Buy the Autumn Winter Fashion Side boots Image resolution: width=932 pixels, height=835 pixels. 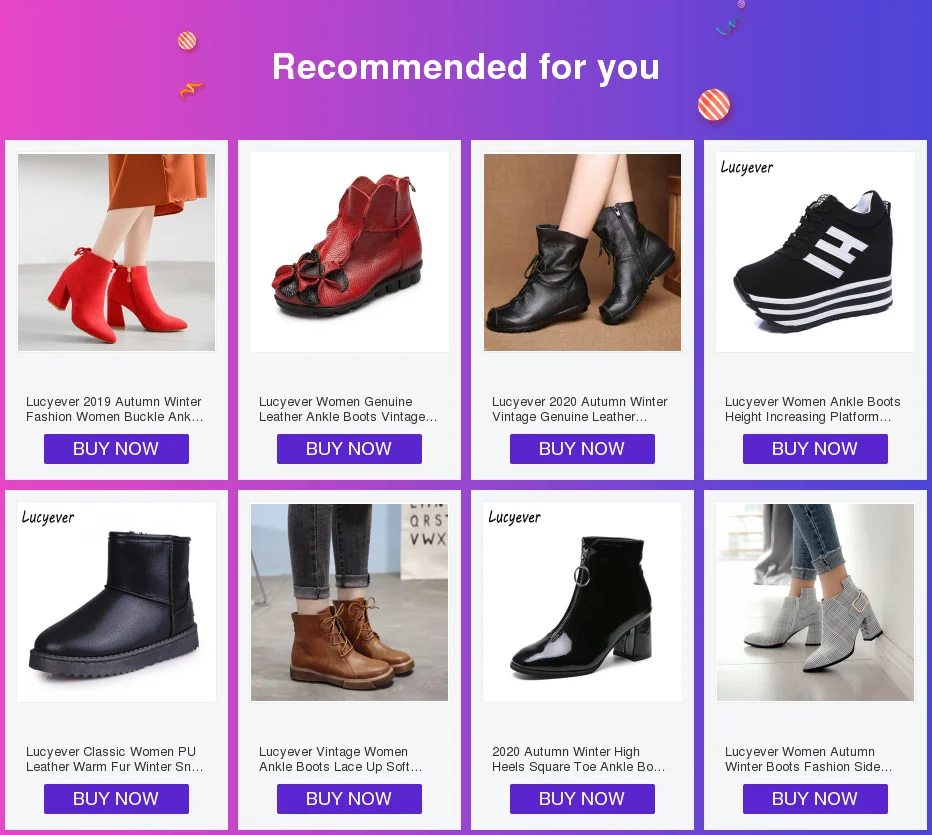[816, 799]
